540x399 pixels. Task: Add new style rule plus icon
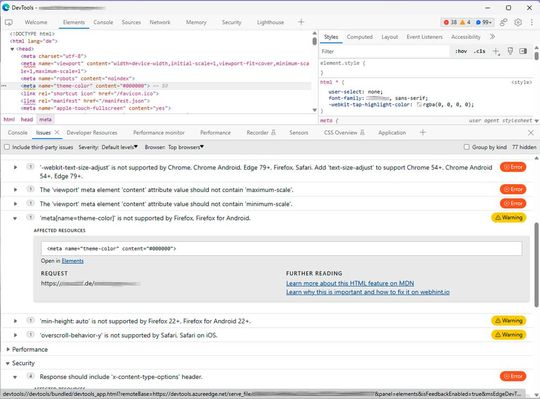click(496, 51)
